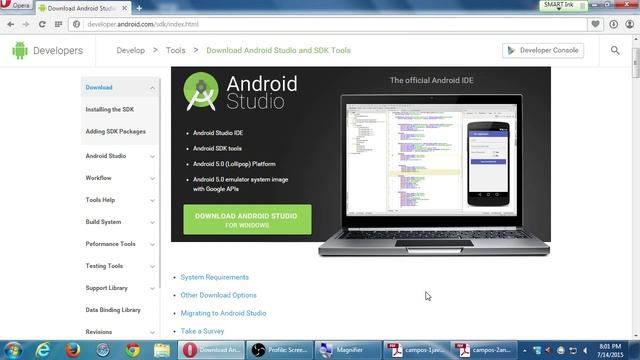The image size is (640, 360).
Task: Click the volume speaker tray icon
Action: pyautogui.click(x=585, y=351)
